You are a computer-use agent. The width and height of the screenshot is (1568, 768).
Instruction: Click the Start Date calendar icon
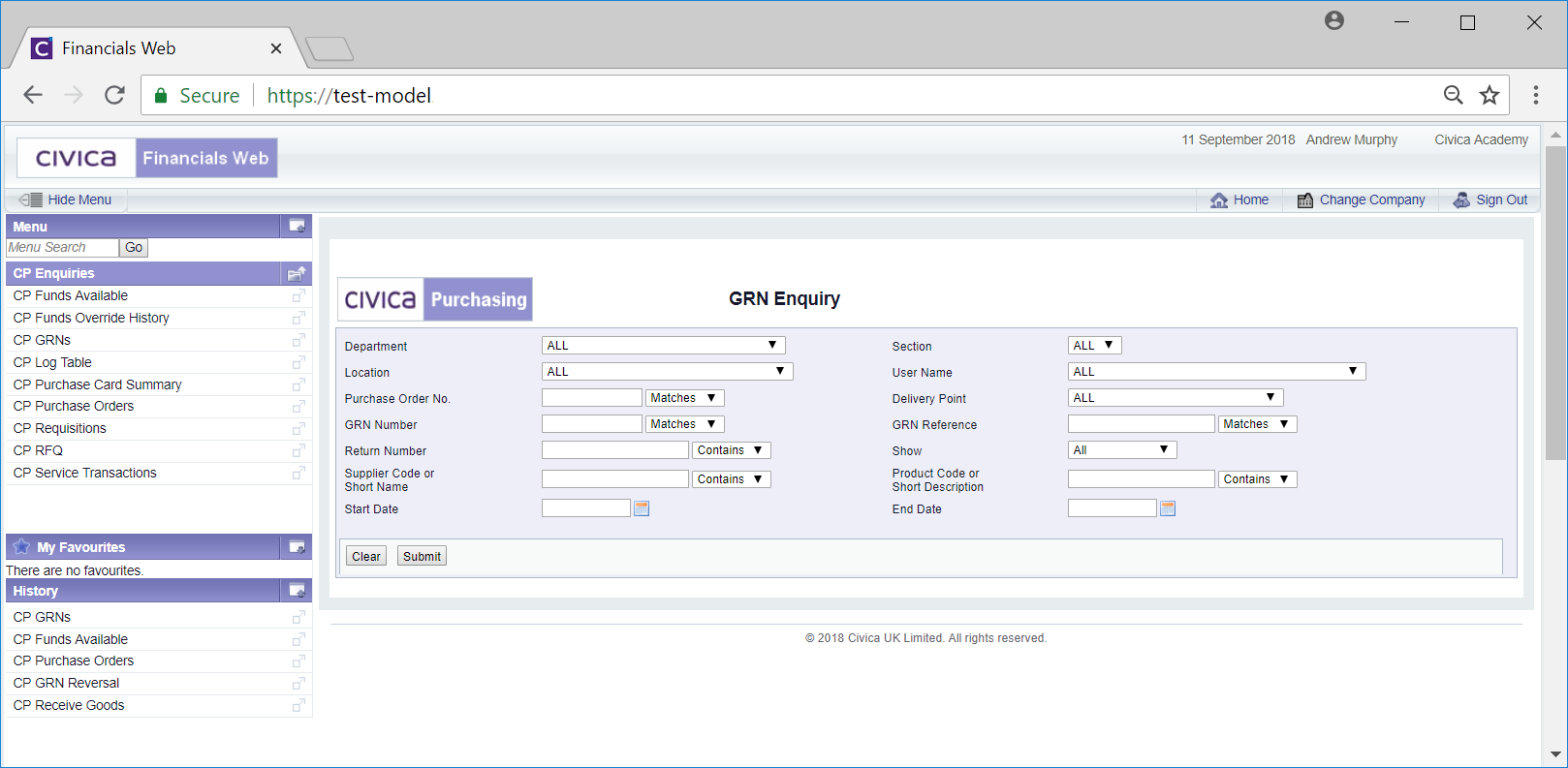[642, 508]
